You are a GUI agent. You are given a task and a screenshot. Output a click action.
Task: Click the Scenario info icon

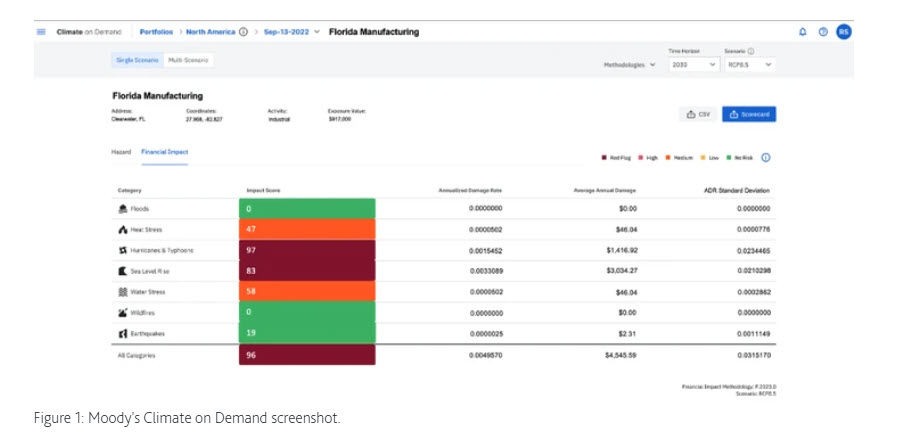[751, 51]
